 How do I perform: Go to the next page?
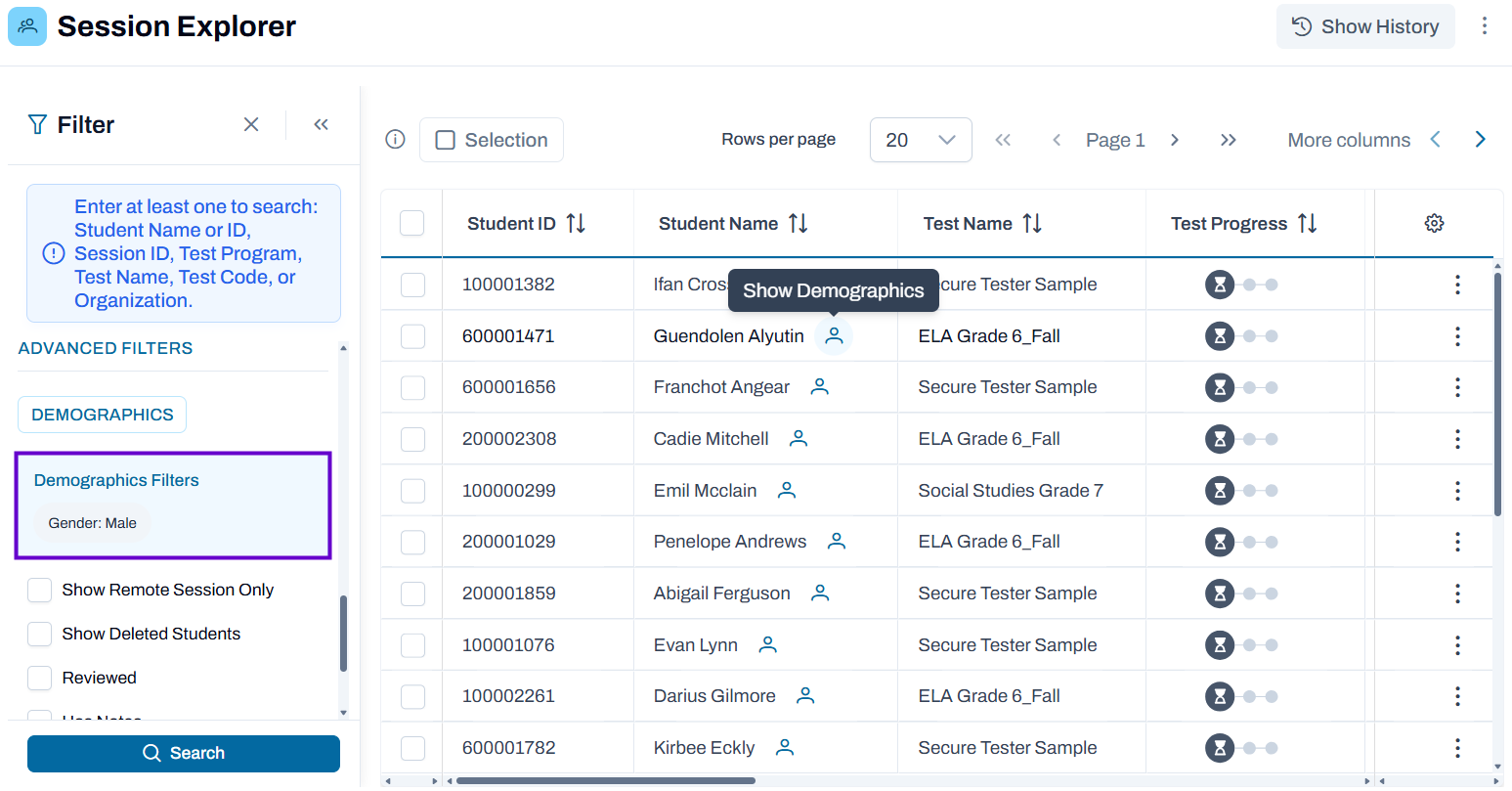pos(1175,140)
